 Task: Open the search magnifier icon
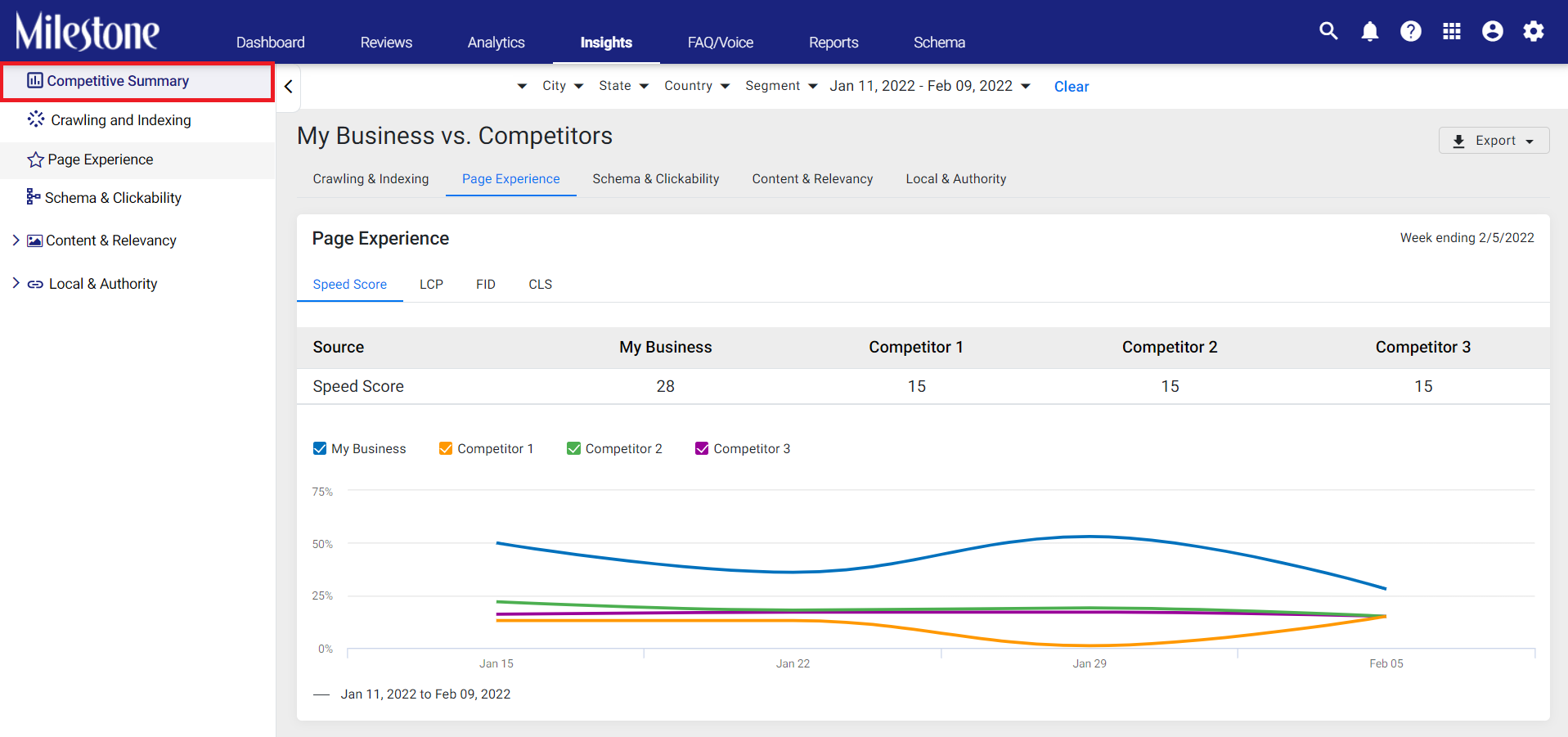point(1328,31)
